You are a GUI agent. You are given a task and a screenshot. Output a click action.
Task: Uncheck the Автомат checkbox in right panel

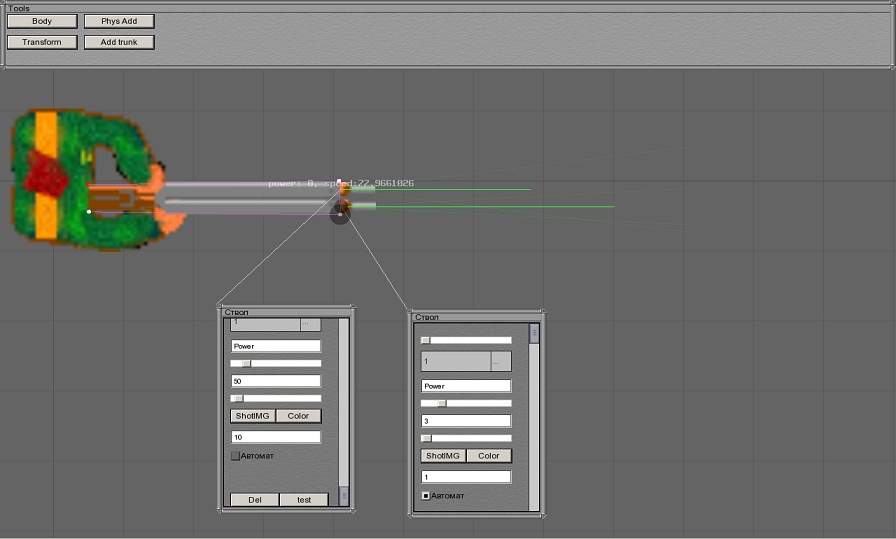[426, 495]
